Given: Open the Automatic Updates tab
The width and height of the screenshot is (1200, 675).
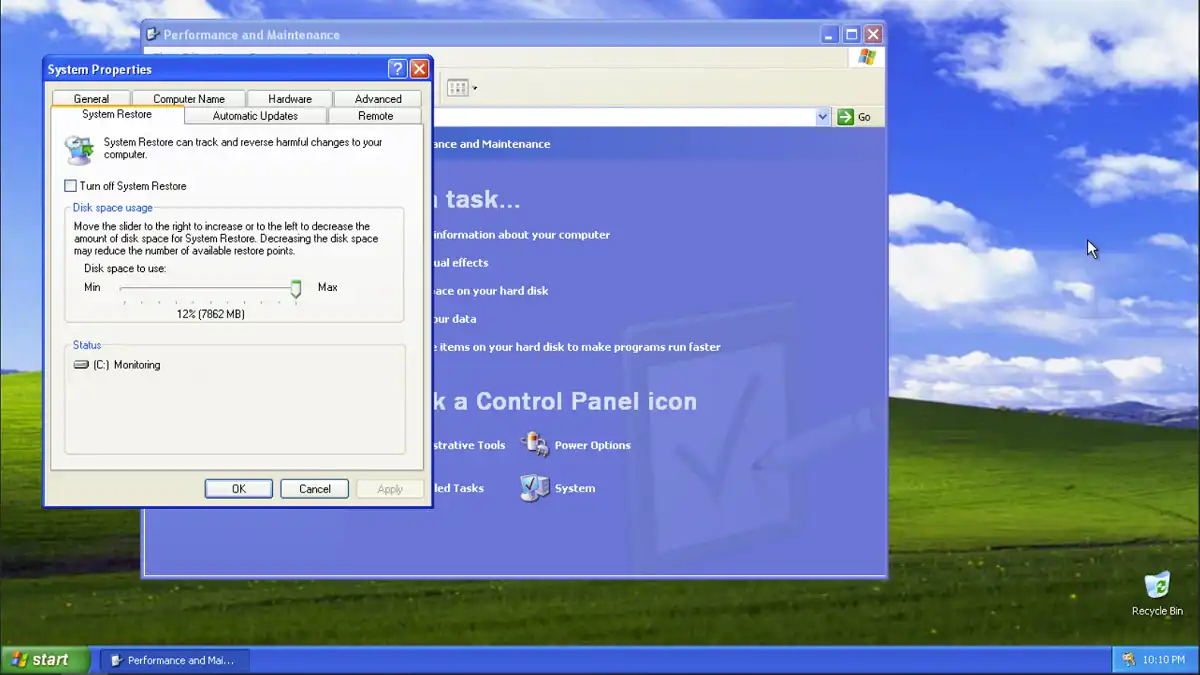Looking at the screenshot, I should coord(255,116).
